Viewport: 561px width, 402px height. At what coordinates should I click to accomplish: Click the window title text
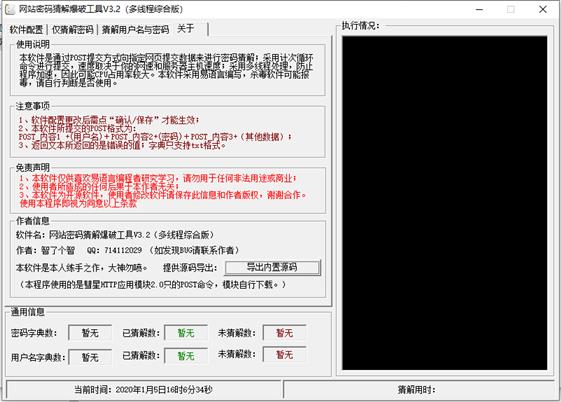[x=101, y=9]
